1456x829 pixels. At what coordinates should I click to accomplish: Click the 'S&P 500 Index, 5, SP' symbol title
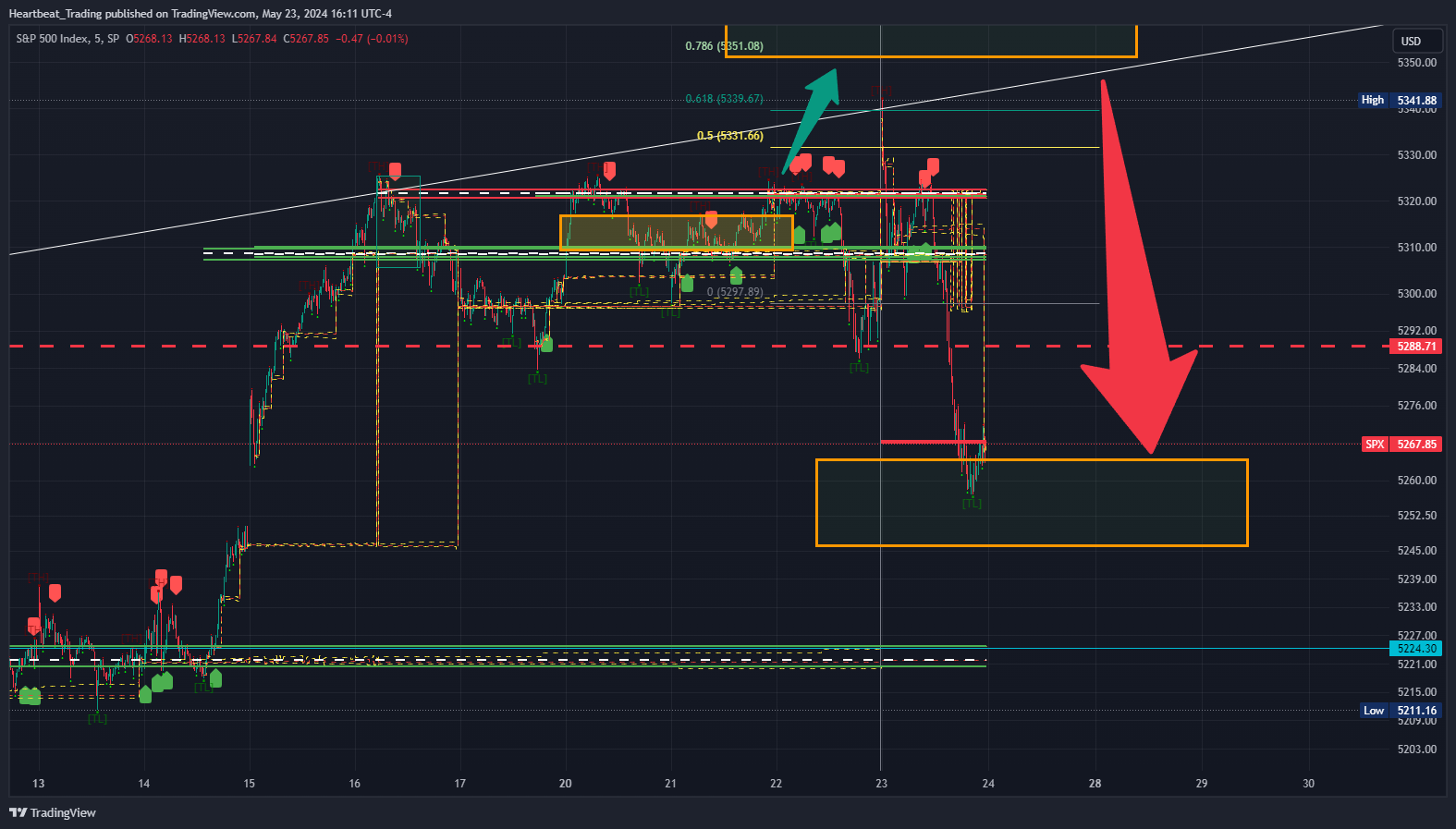click(x=67, y=39)
